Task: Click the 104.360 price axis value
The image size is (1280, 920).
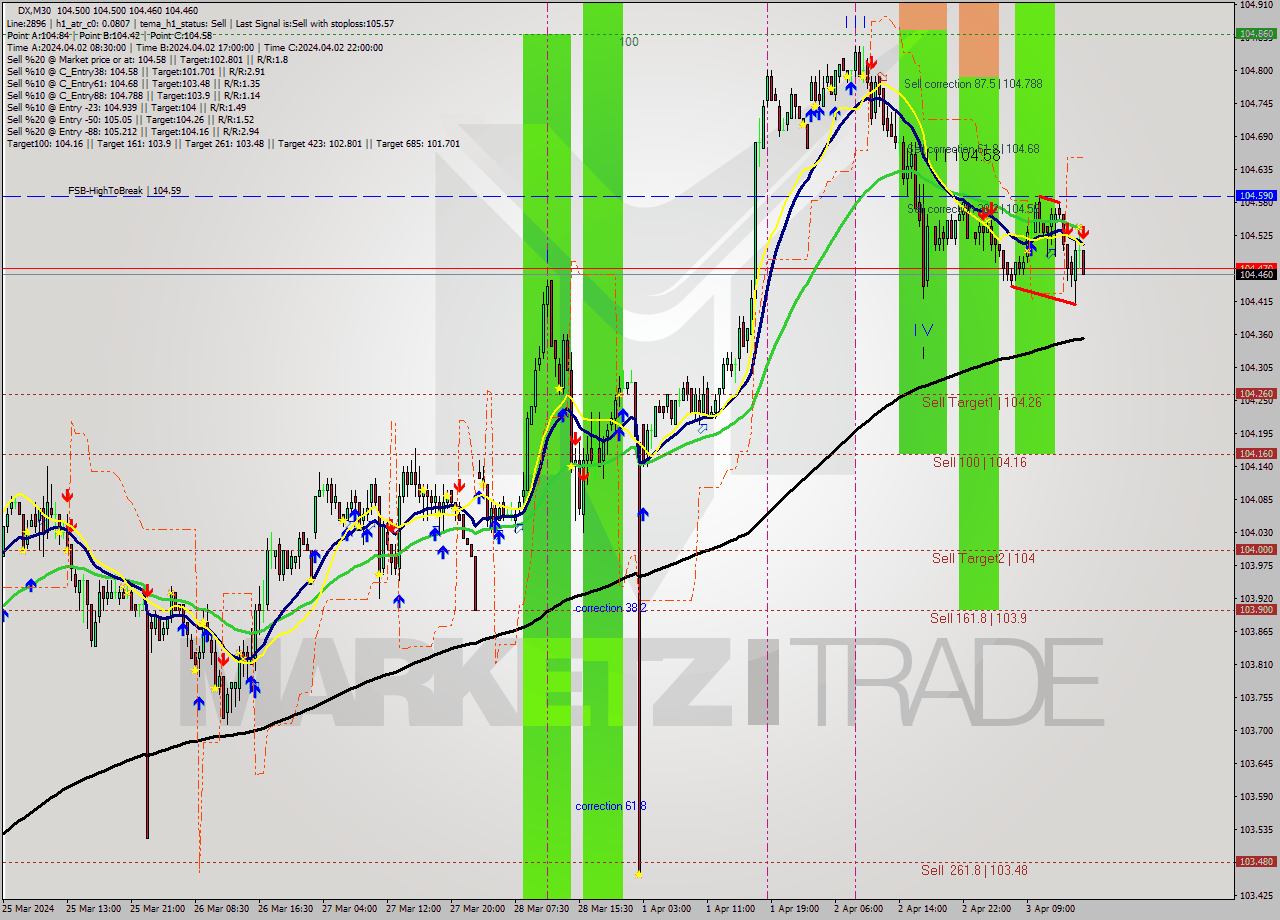Action: tap(1257, 335)
